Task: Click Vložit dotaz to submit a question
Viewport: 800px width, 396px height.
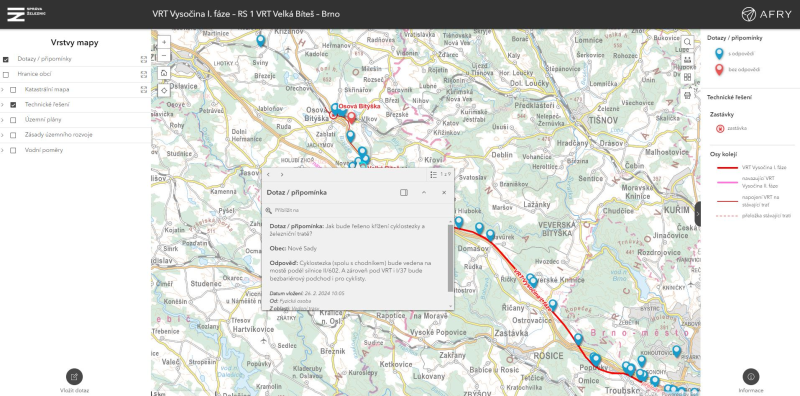Action: point(74,381)
